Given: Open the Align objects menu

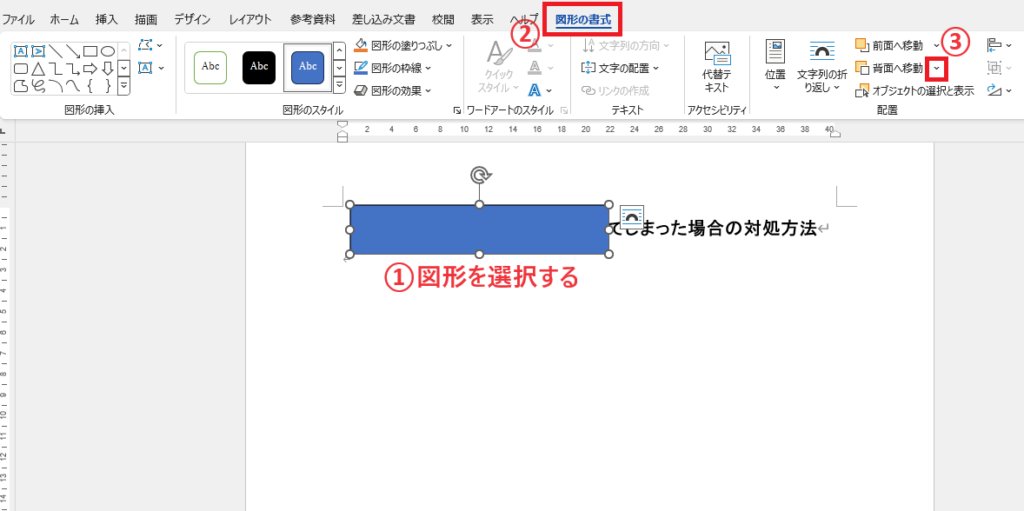Looking at the screenshot, I should pyautogui.click(x=997, y=45).
